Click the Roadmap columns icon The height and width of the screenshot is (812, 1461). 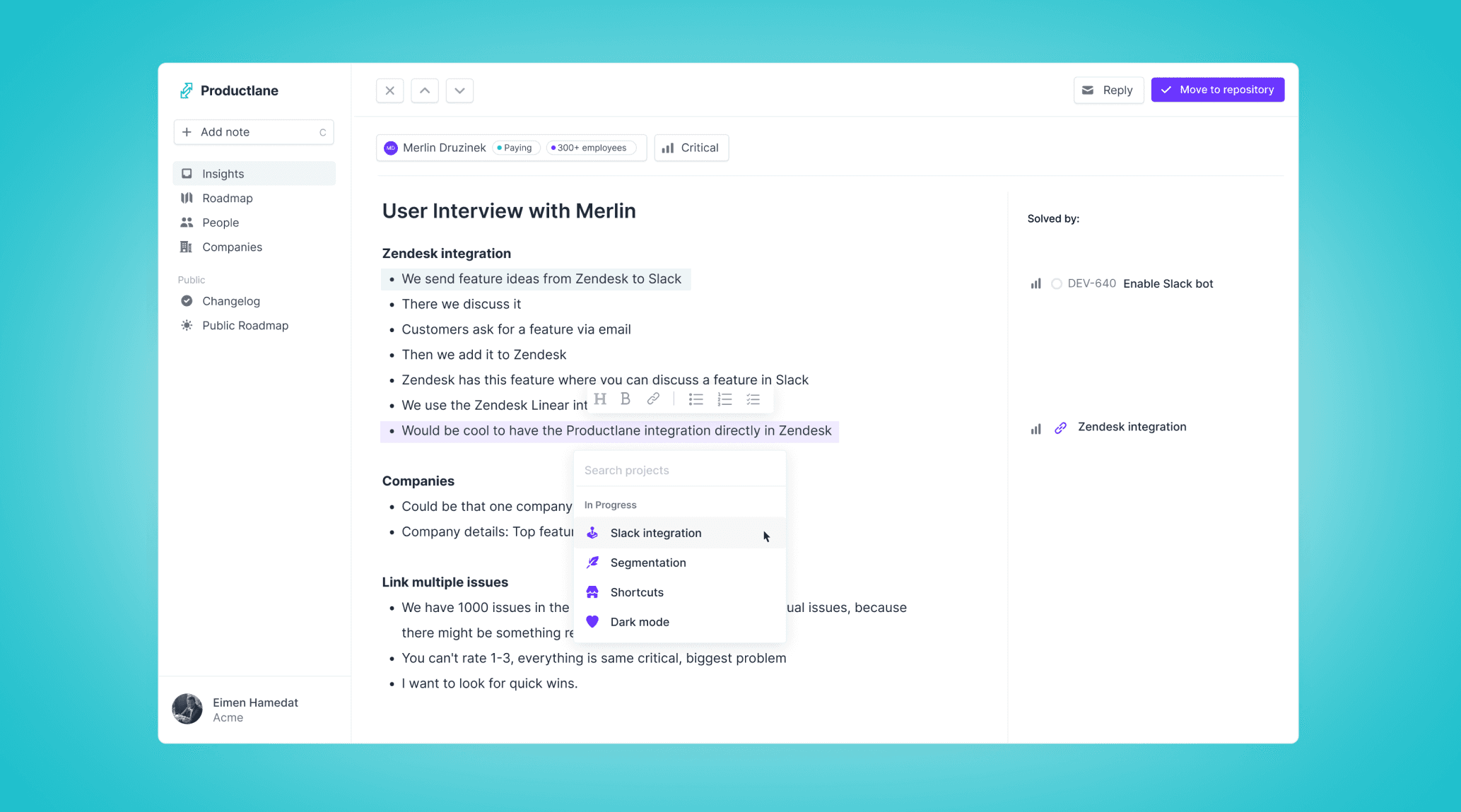pyautogui.click(x=187, y=198)
